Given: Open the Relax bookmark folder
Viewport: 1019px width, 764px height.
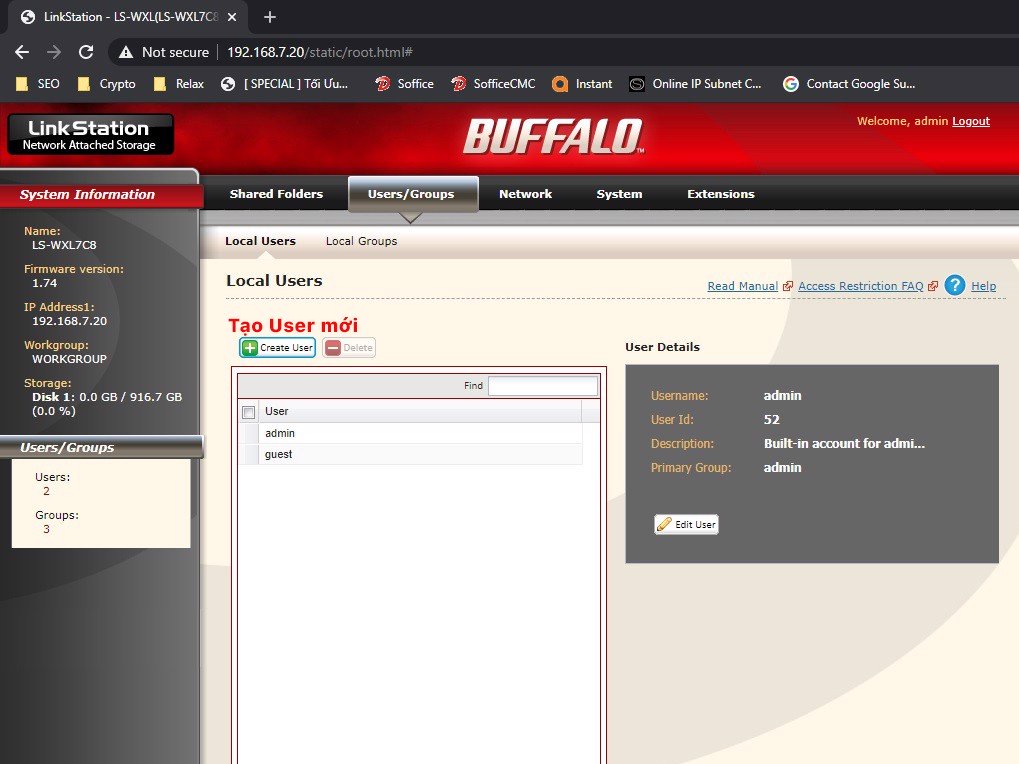Looking at the screenshot, I should [x=179, y=84].
